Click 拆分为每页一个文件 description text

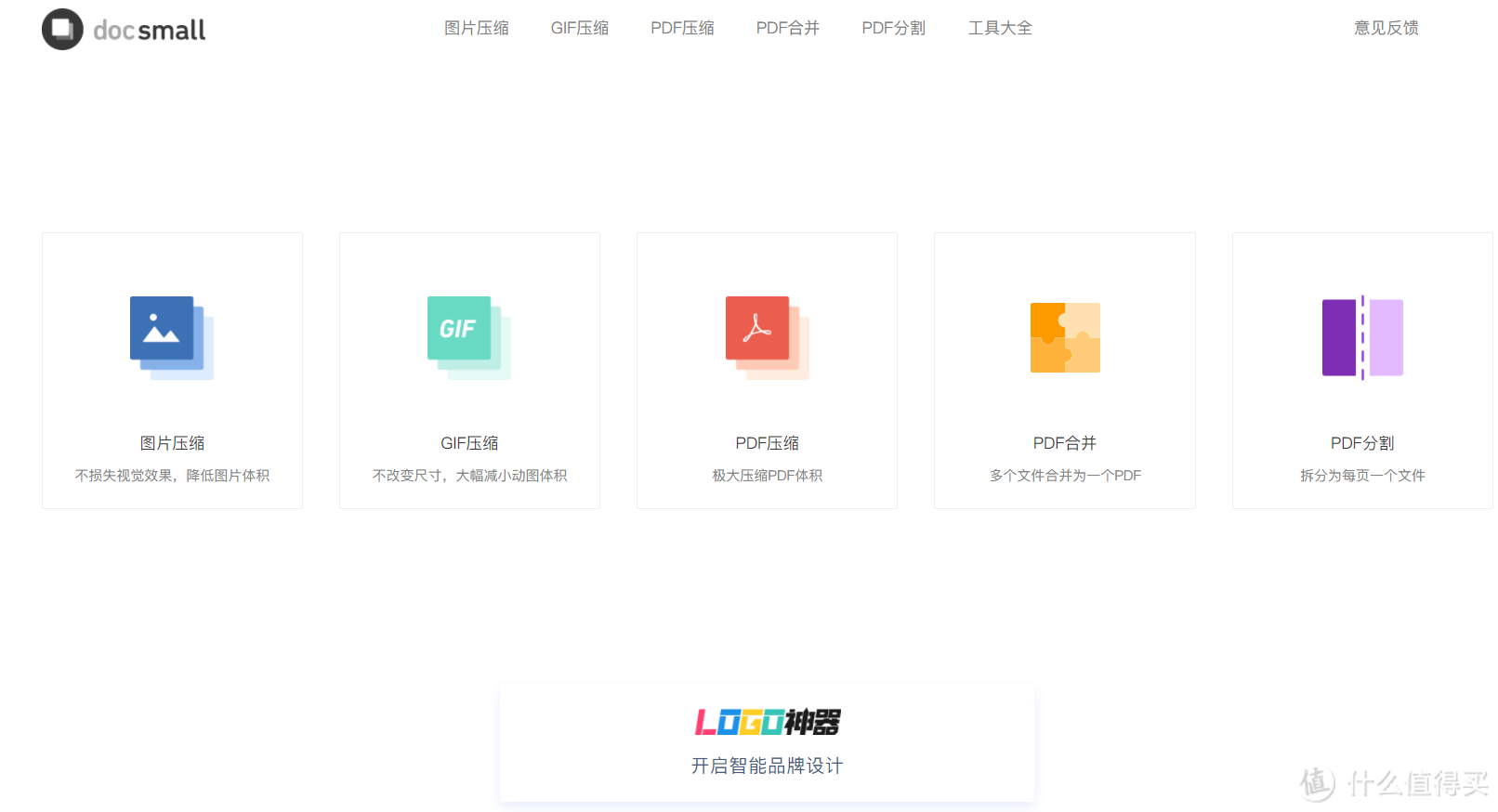[1362, 476]
